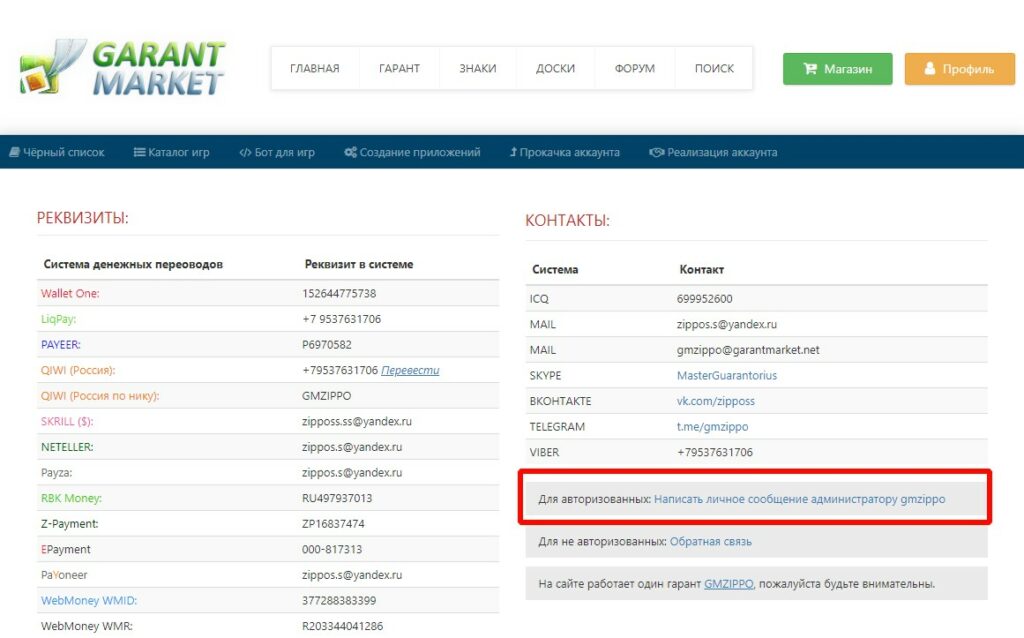Image resolution: width=1024 pixels, height=638 pixels.
Task: Click the Обратная связь feedback link
Action: [x=710, y=542]
